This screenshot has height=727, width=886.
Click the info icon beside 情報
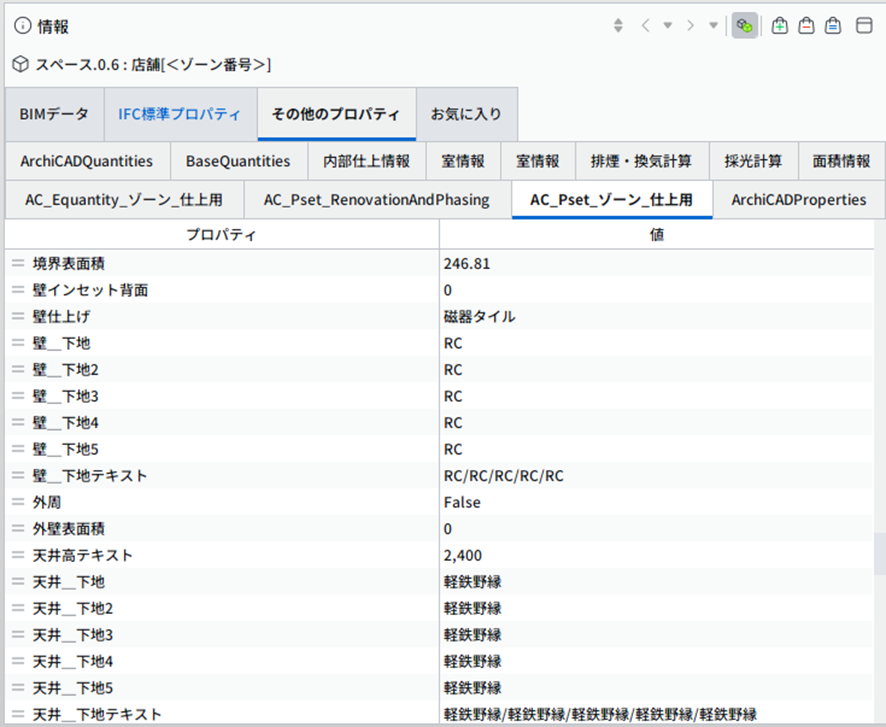22,25
